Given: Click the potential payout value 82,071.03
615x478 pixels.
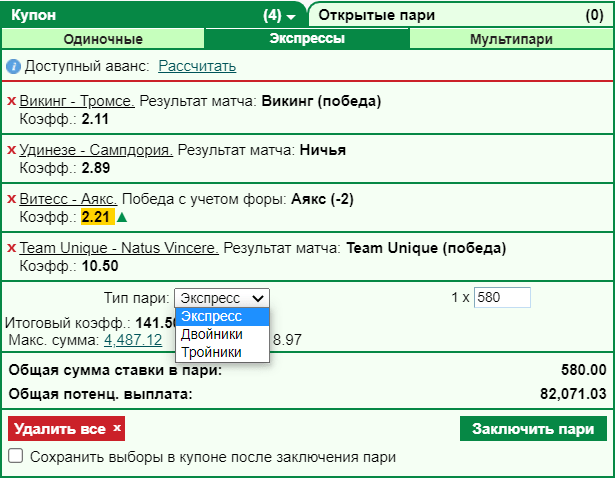Looking at the screenshot, I should tap(573, 394).
